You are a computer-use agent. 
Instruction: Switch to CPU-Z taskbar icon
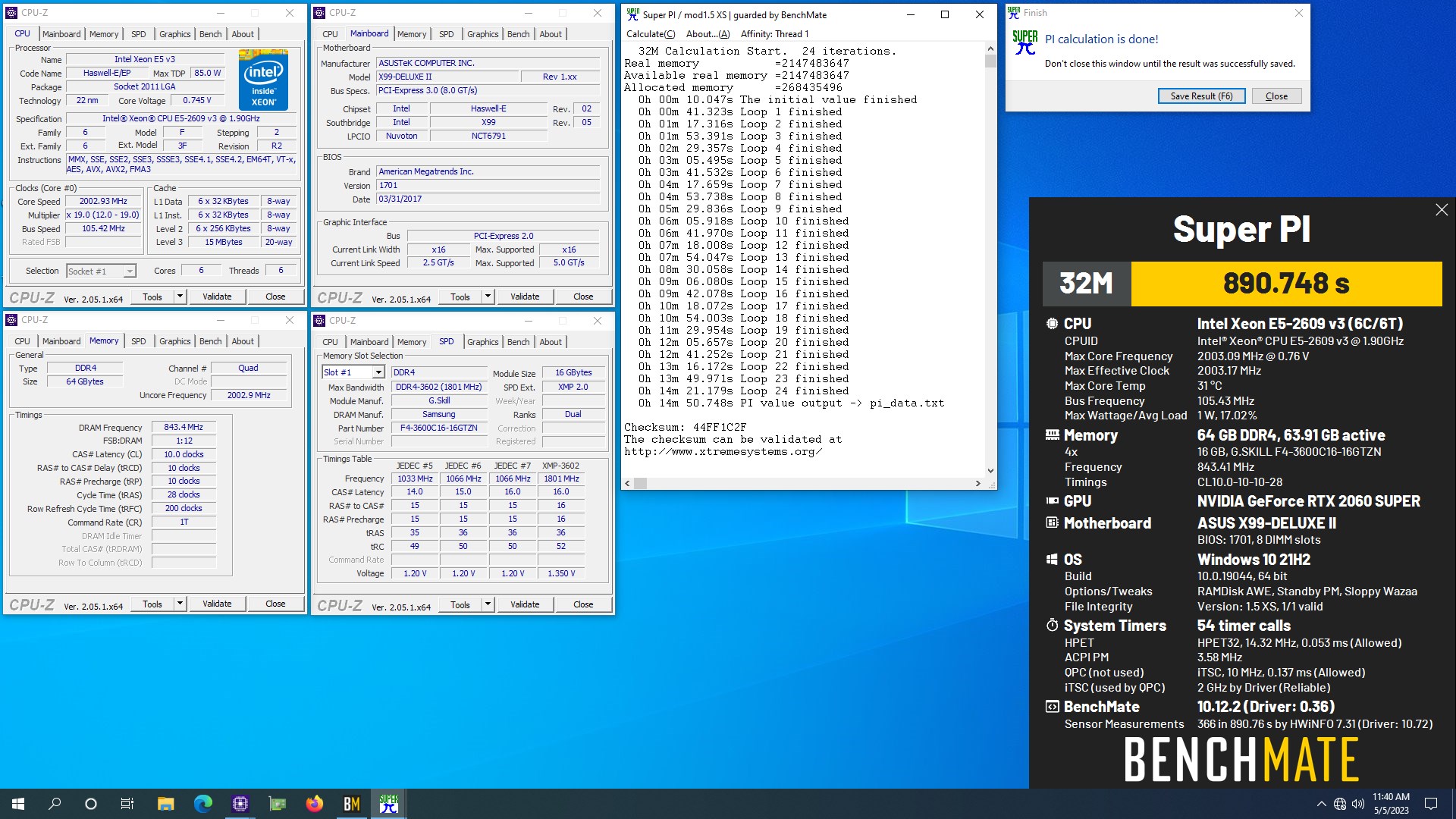coord(240,804)
